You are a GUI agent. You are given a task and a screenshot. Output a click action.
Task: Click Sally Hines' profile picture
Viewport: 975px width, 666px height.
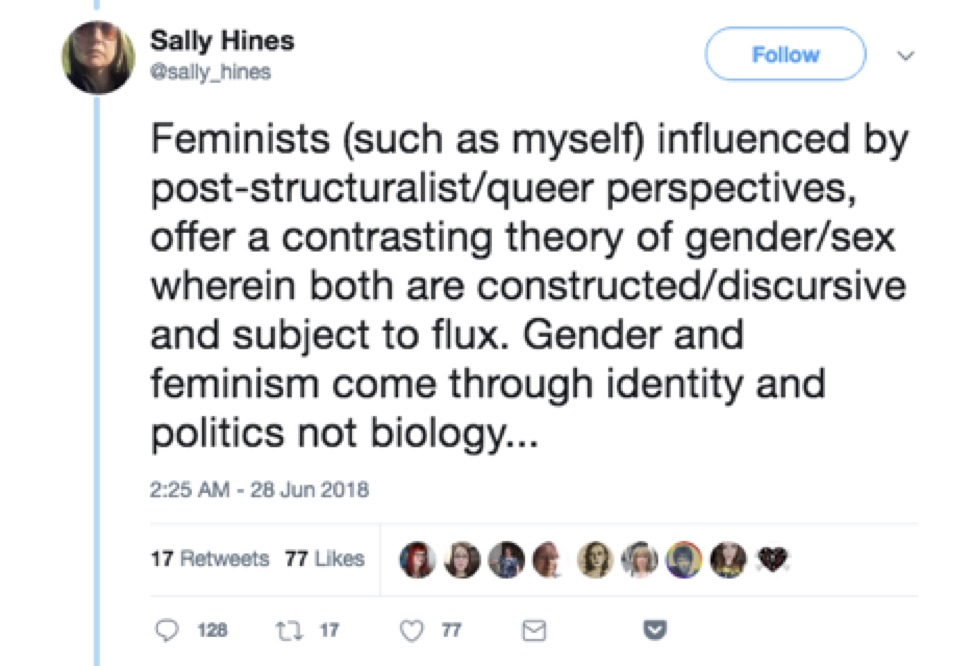coord(98,58)
